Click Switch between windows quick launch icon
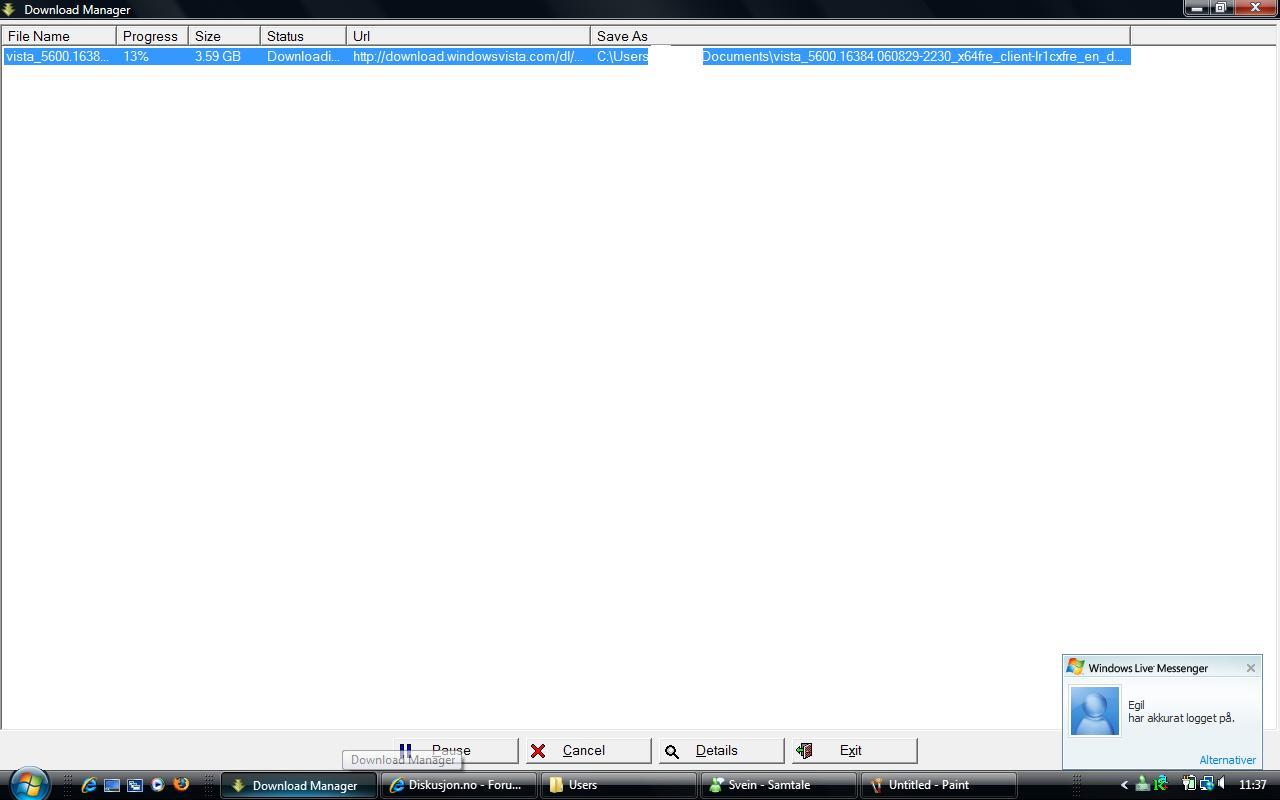Screen dimensions: 1280x800 [135, 785]
